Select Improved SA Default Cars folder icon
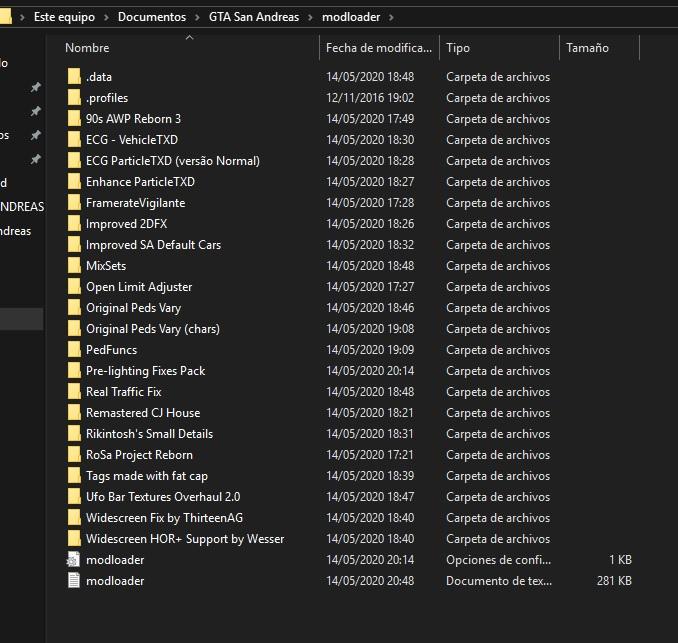This screenshot has width=678, height=643. click(74, 244)
